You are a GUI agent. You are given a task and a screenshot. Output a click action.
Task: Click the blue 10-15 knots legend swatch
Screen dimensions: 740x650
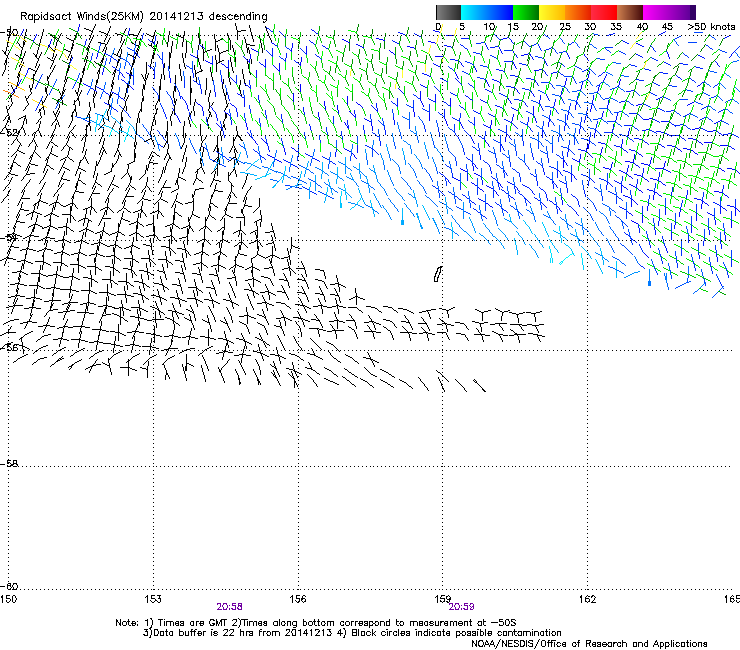click(500, 12)
